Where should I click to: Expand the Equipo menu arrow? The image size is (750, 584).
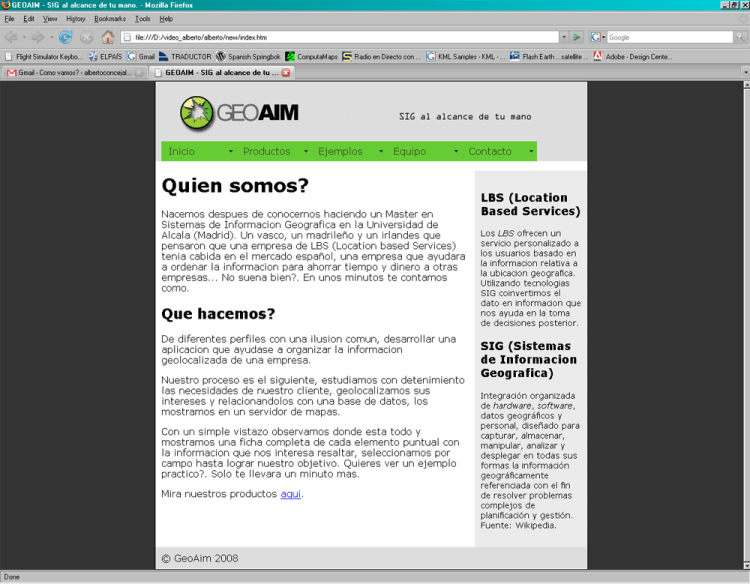click(456, 152)
